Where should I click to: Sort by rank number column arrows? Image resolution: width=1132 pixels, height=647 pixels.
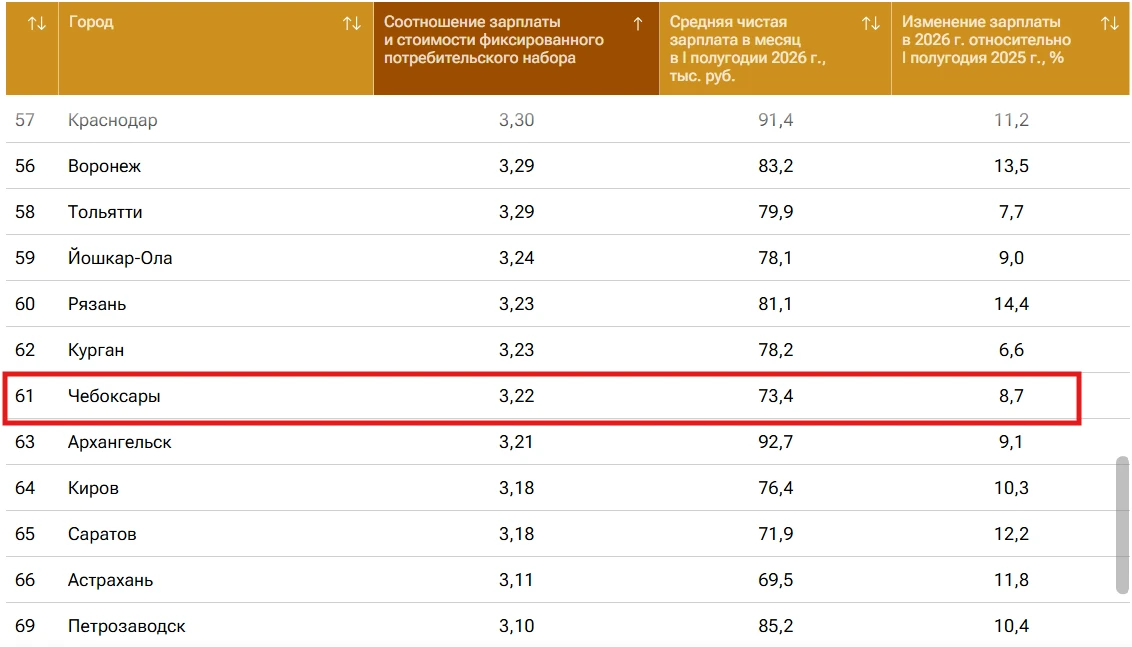[37, 24]
